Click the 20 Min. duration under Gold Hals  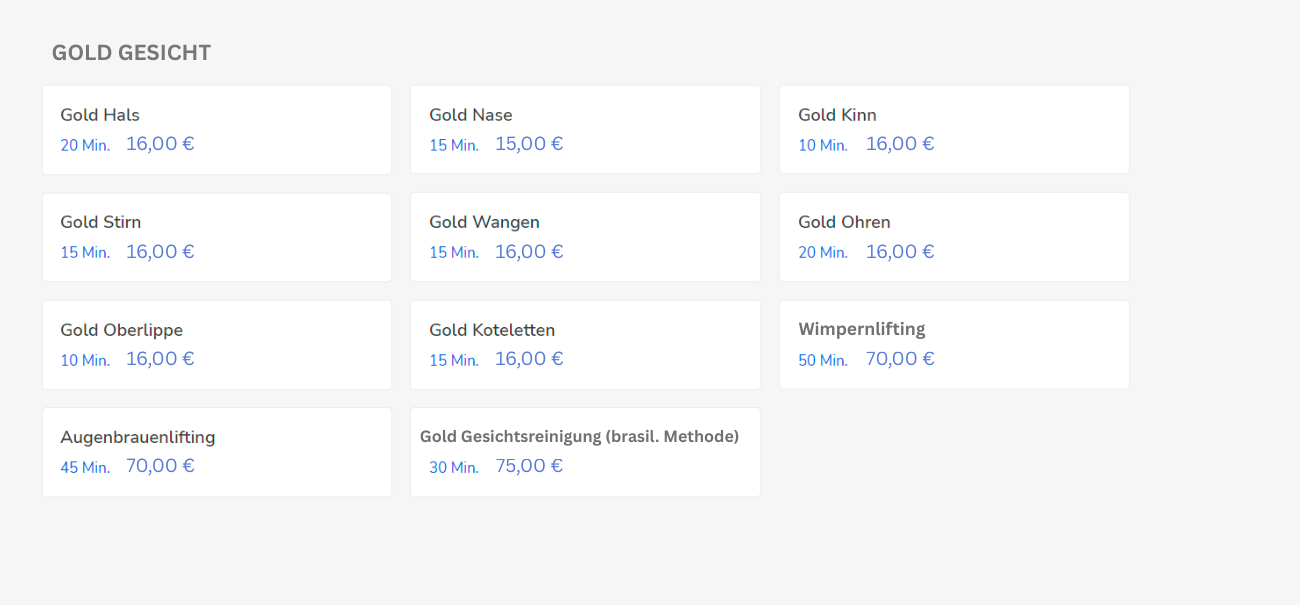[x=85, y=145]
